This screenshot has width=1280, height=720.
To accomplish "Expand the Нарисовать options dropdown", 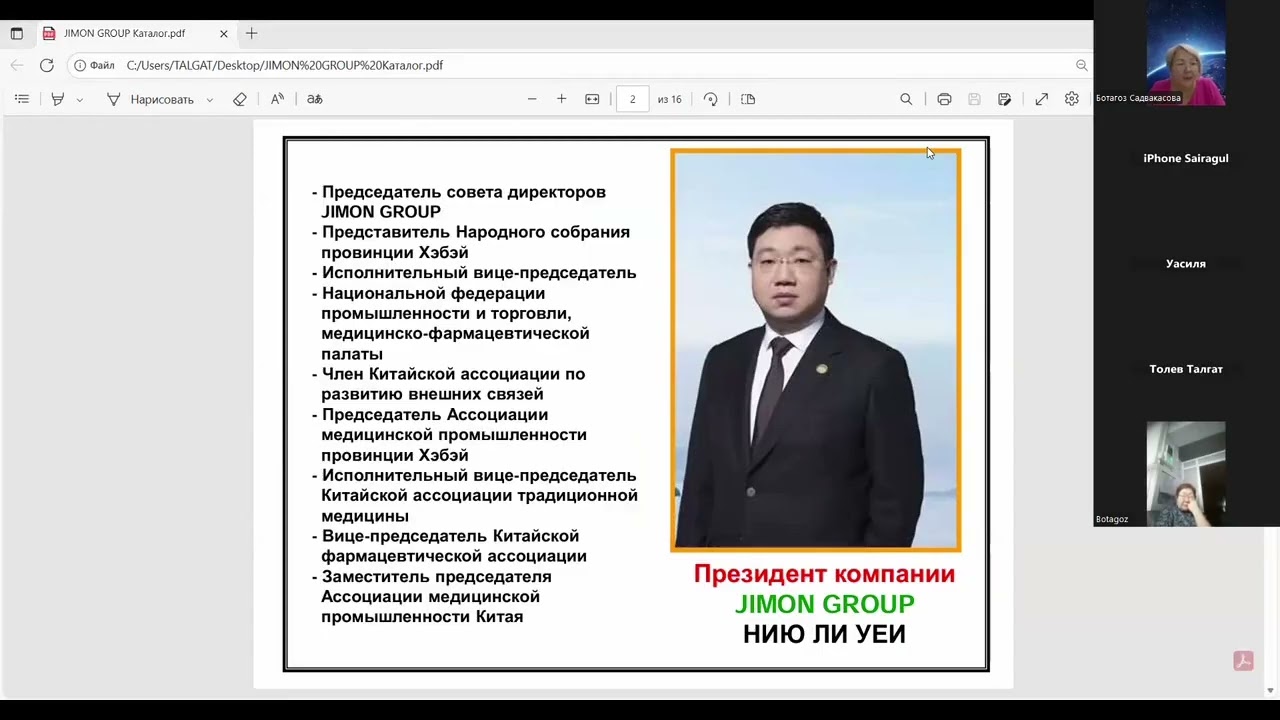I will click(209, 100).
